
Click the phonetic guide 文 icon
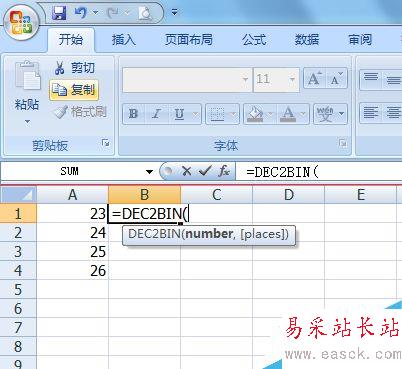pyautogui.click(x=325, y=114)
